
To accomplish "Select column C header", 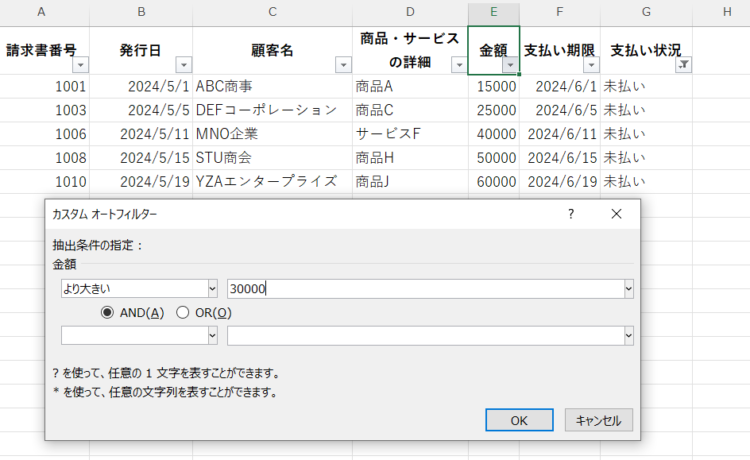I will click(x=273, y=12).
